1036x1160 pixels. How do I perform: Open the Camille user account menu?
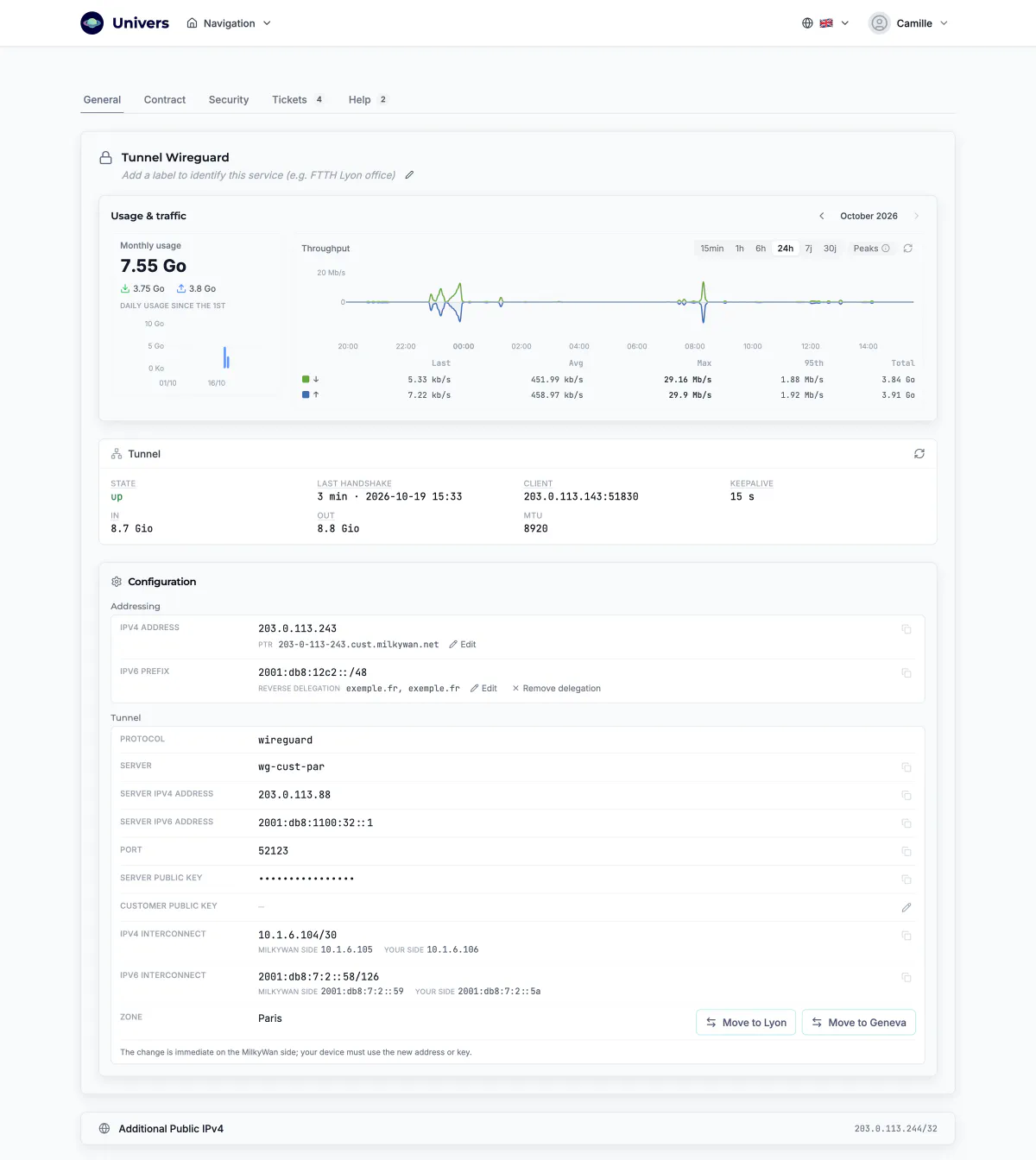(909, 23)
